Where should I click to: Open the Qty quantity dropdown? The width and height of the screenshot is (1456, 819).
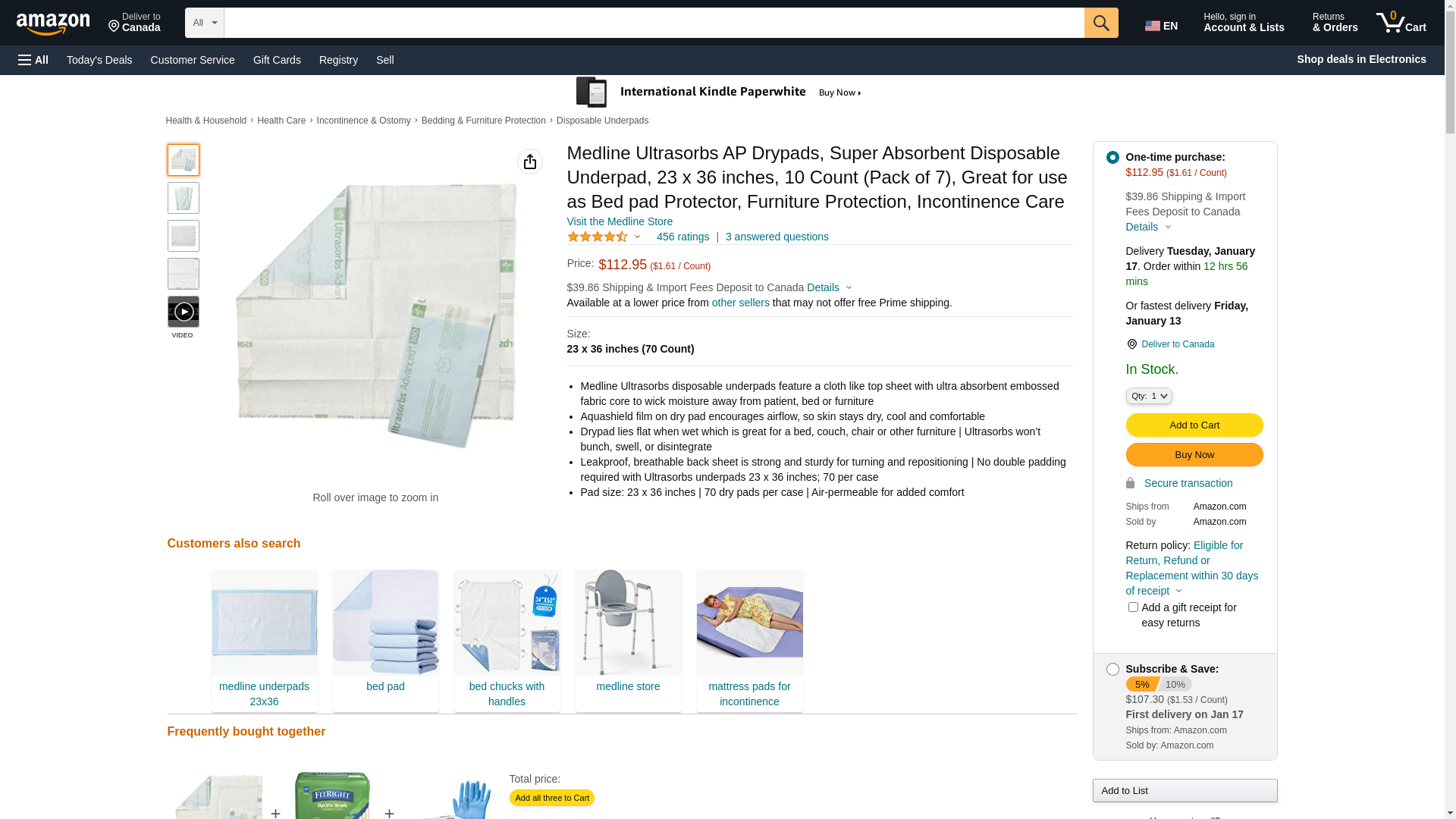1148,396
